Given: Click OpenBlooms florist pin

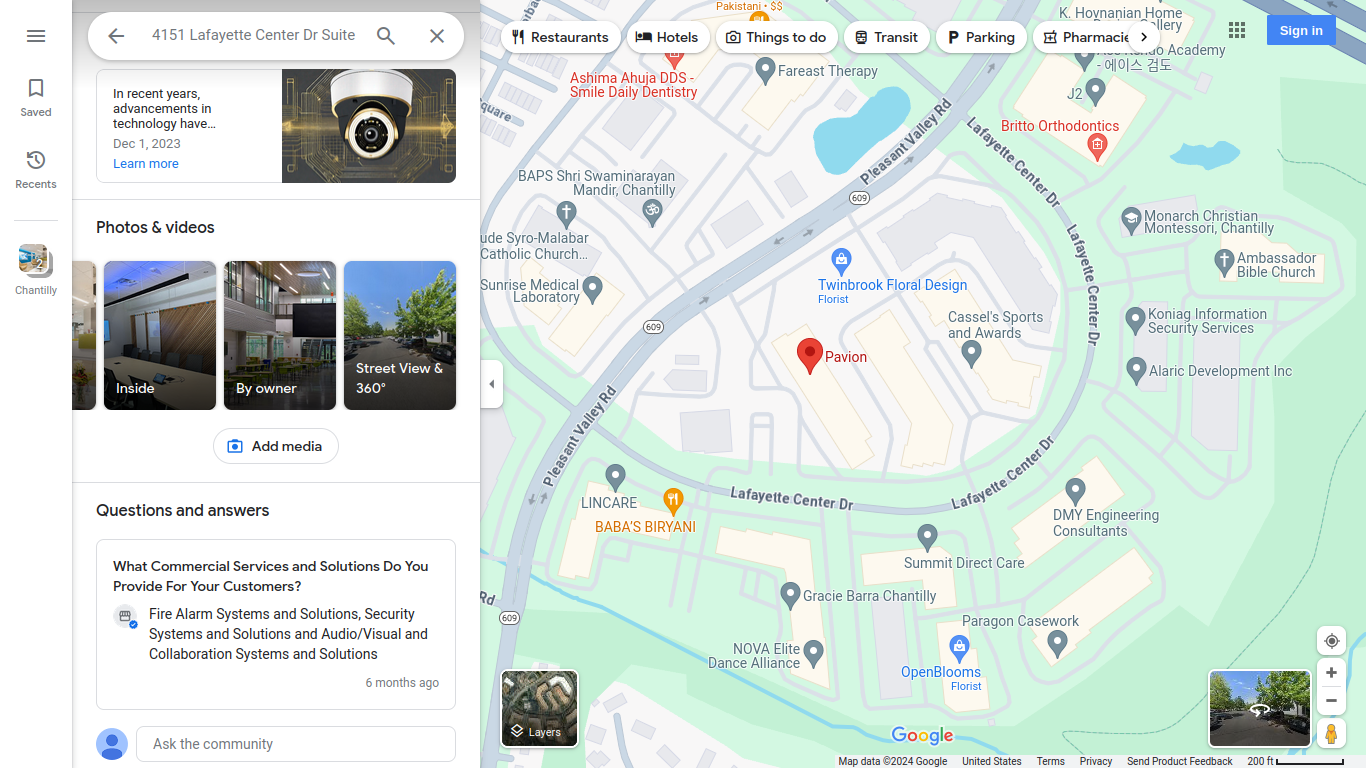Looking at the screenshot, I should (960, 647).
